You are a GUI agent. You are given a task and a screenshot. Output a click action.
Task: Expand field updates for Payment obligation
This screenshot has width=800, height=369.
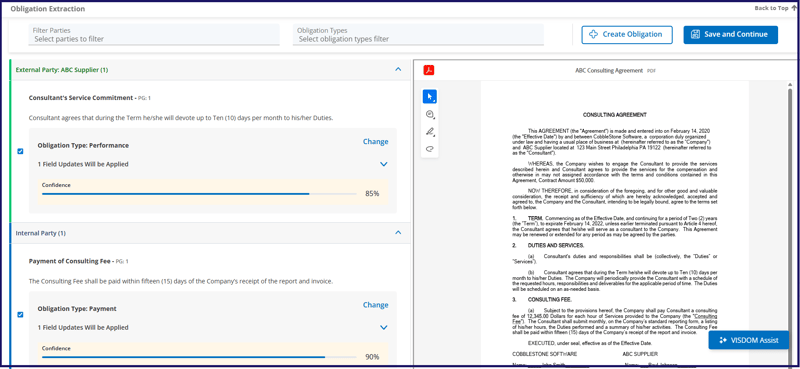(384, 328)
